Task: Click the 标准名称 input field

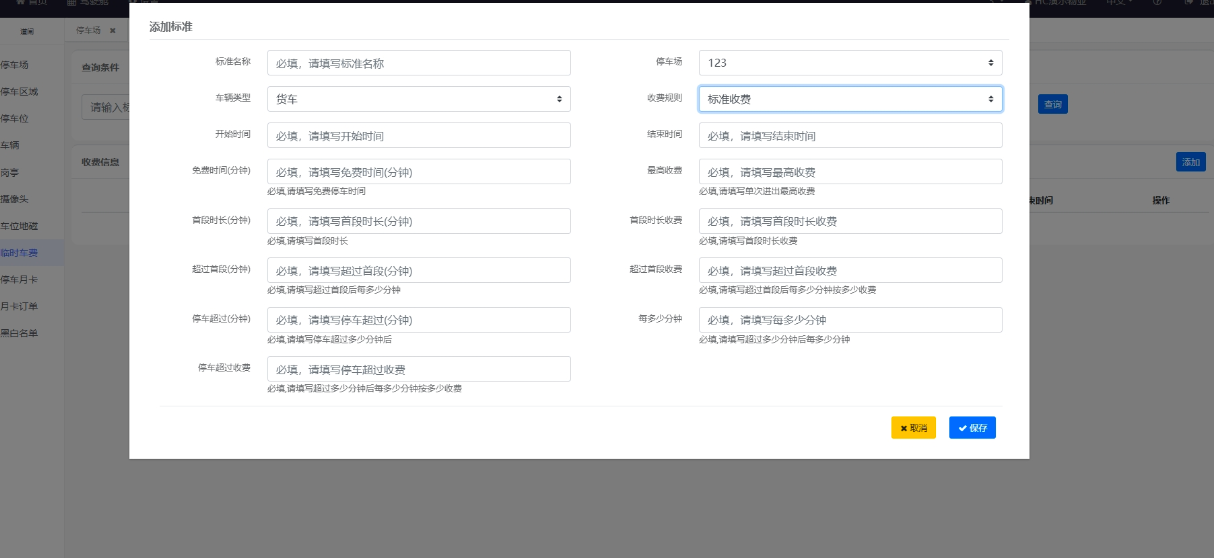Action: [418, 63]
